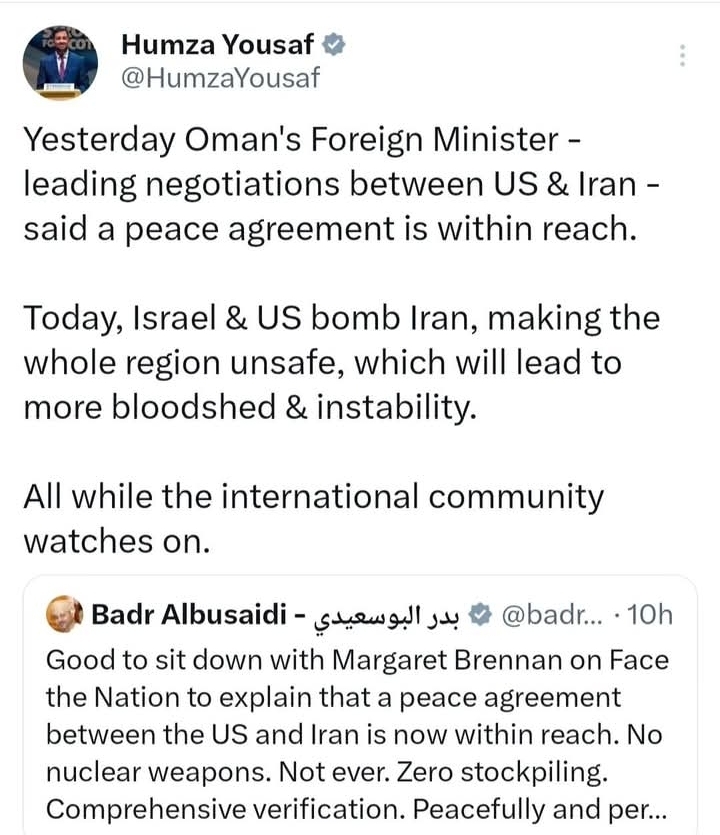Click the @HumzaYousaf handle

(220, 77)
